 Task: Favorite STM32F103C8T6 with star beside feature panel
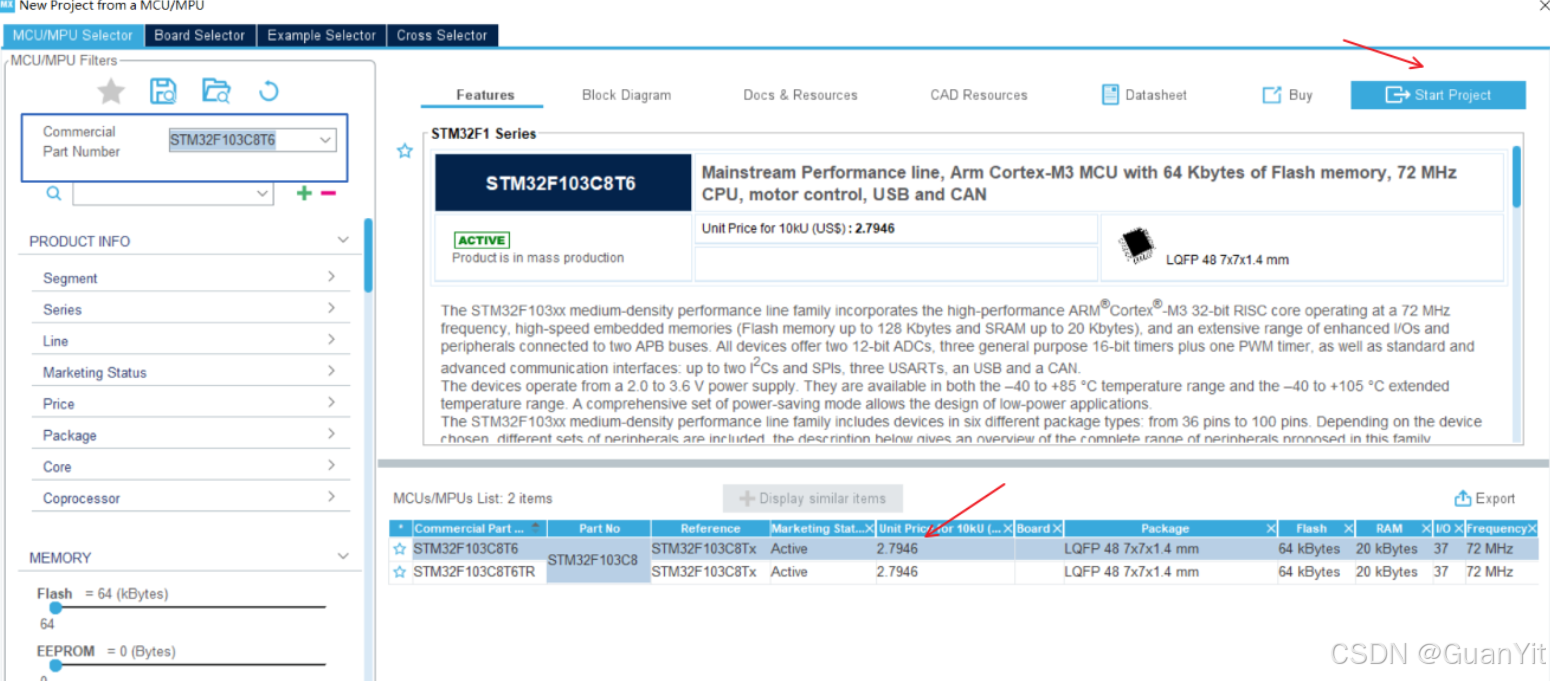pos(405,151)
